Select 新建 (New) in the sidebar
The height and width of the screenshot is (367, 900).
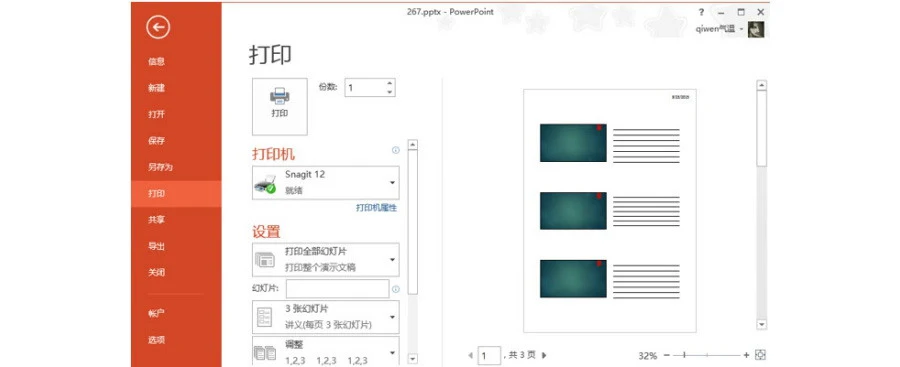coord(156,88)
